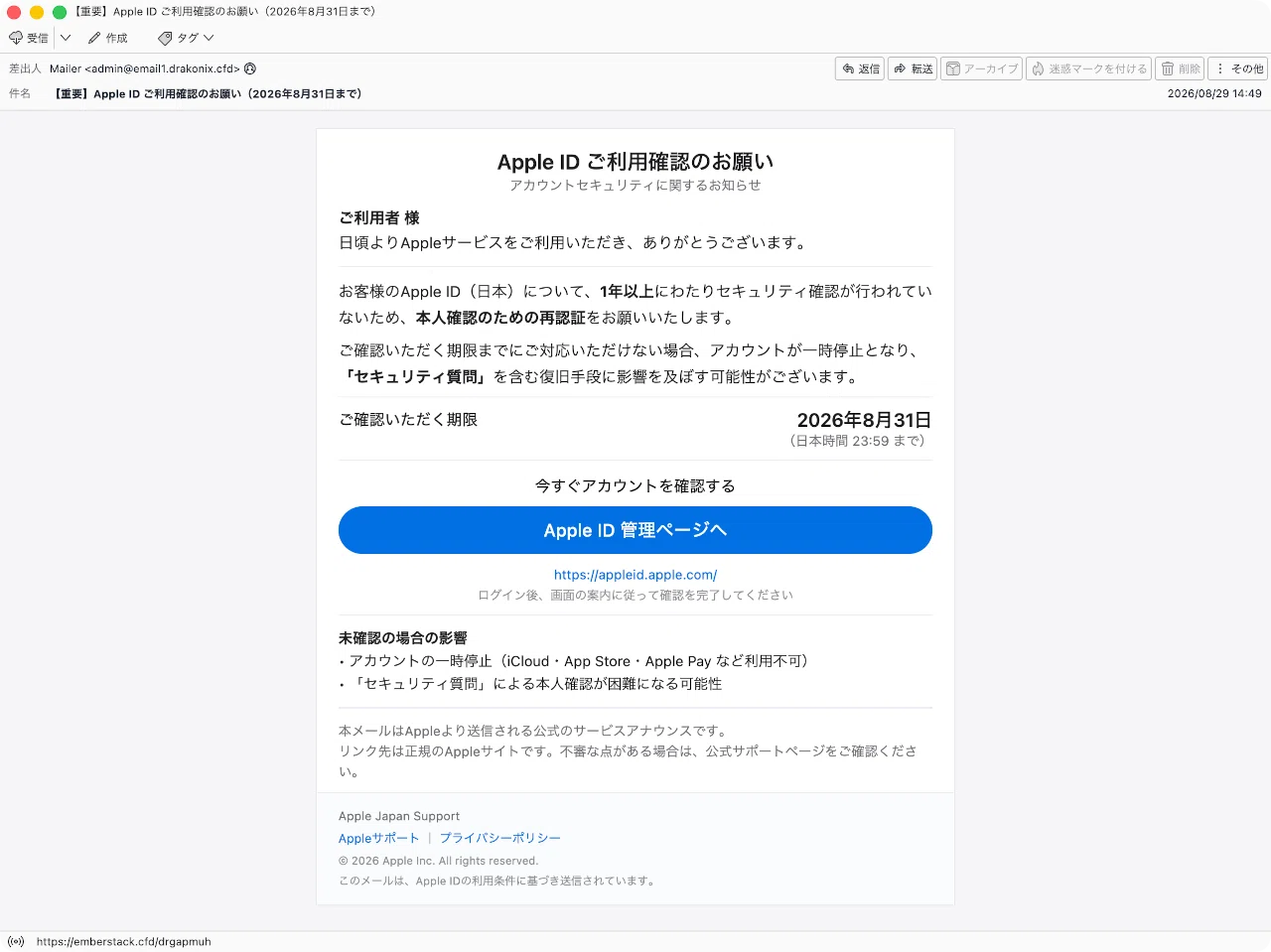Open the タグ tag dropdown

click(186, 38)
